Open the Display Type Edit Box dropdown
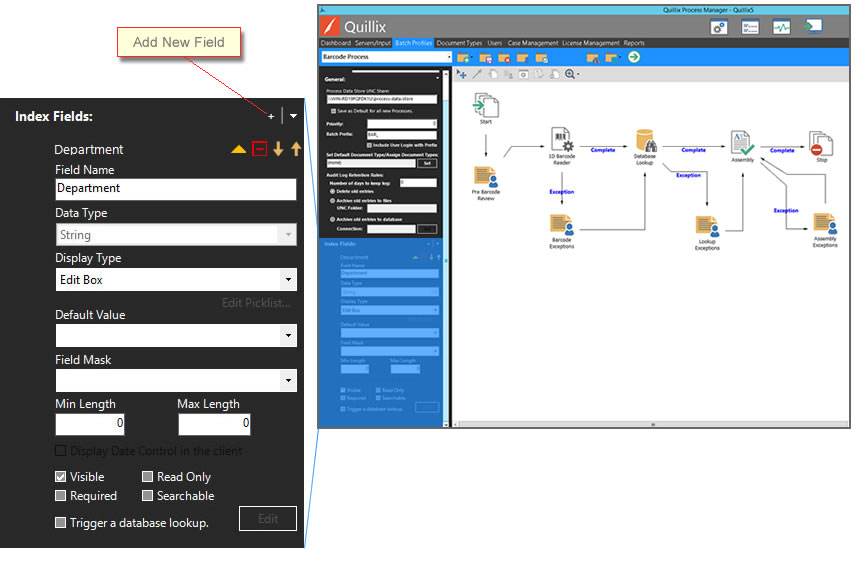 [288, 280]
